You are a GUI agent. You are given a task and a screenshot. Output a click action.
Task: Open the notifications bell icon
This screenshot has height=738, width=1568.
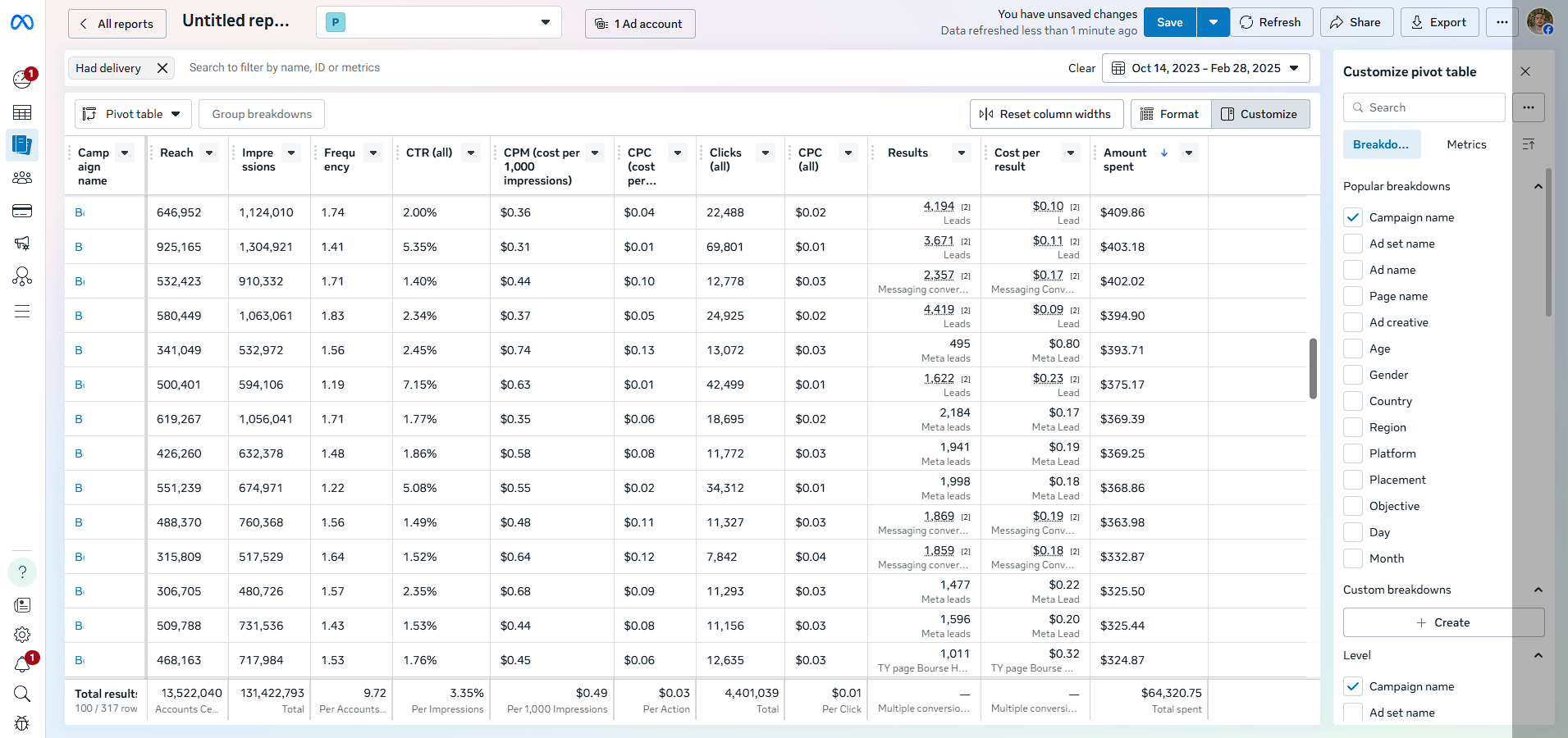coord(22,664)
